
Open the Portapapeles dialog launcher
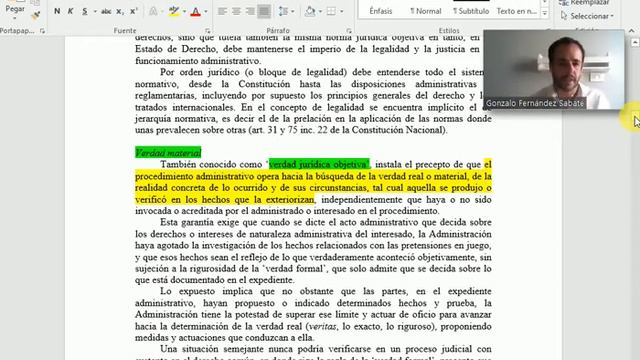pyautogui.click(x=42, y=31)
